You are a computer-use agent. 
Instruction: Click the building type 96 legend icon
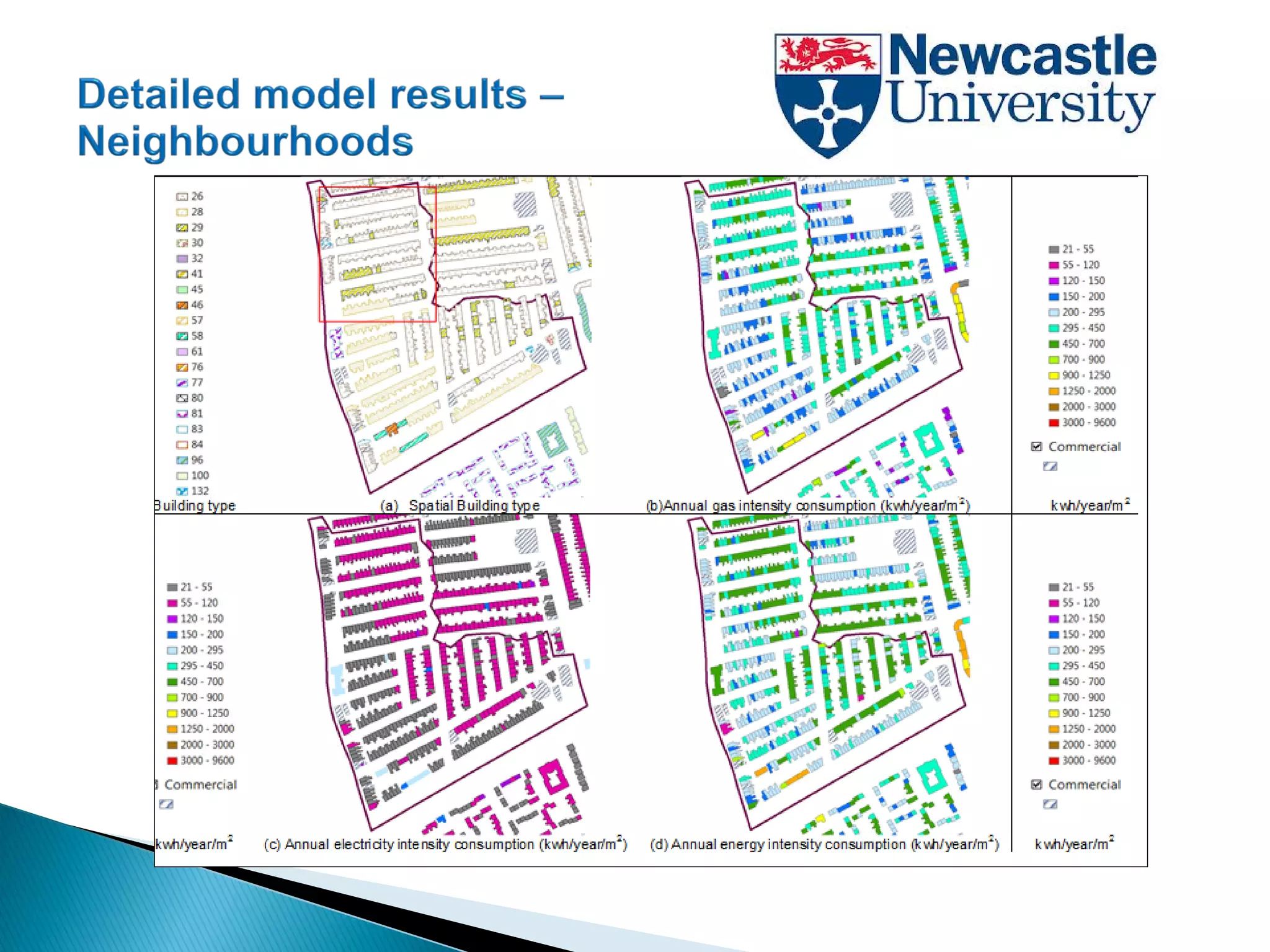point(182,460)
